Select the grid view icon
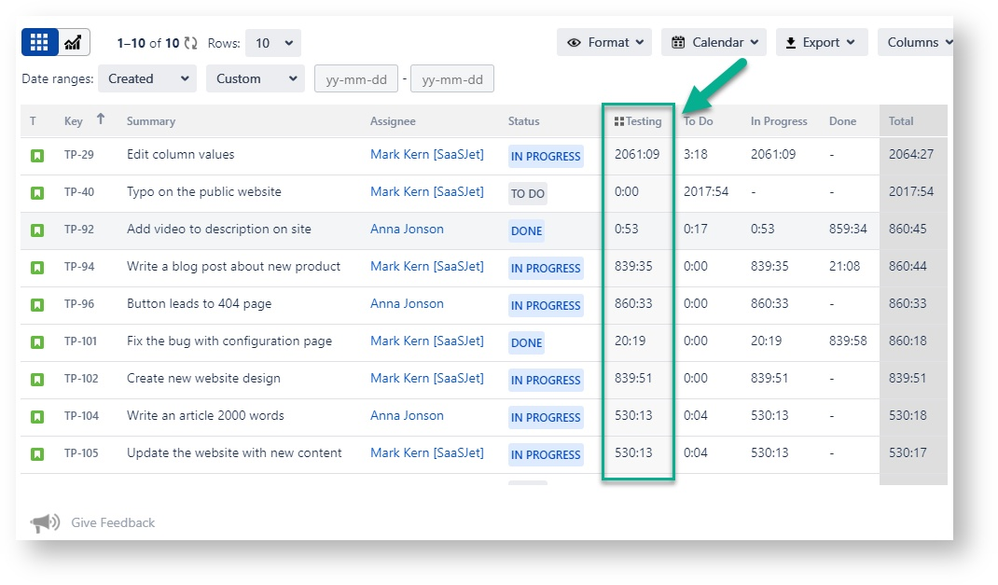The height and width of the screenshot is (585, 998). pos(38,41)
